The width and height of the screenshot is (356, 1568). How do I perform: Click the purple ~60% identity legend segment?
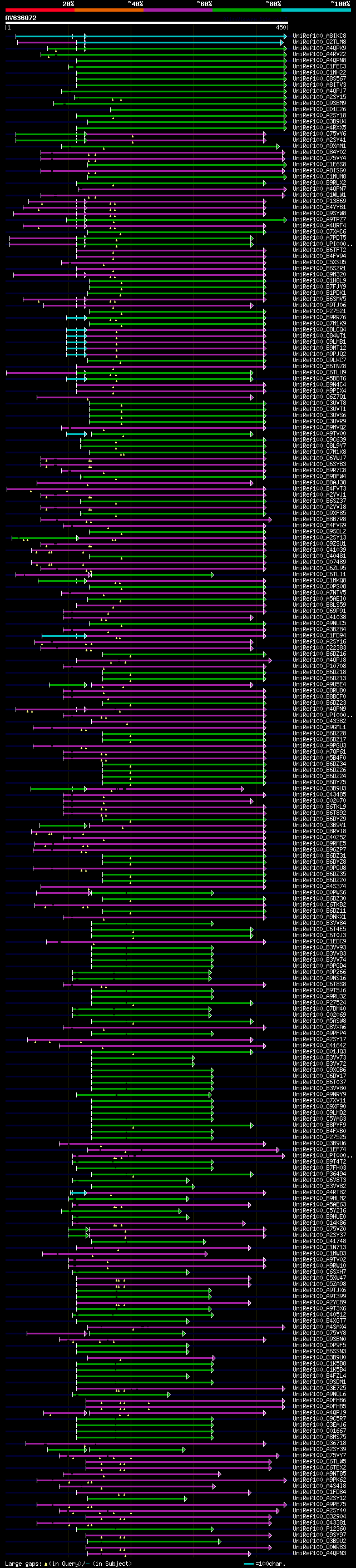coord(179,10)
